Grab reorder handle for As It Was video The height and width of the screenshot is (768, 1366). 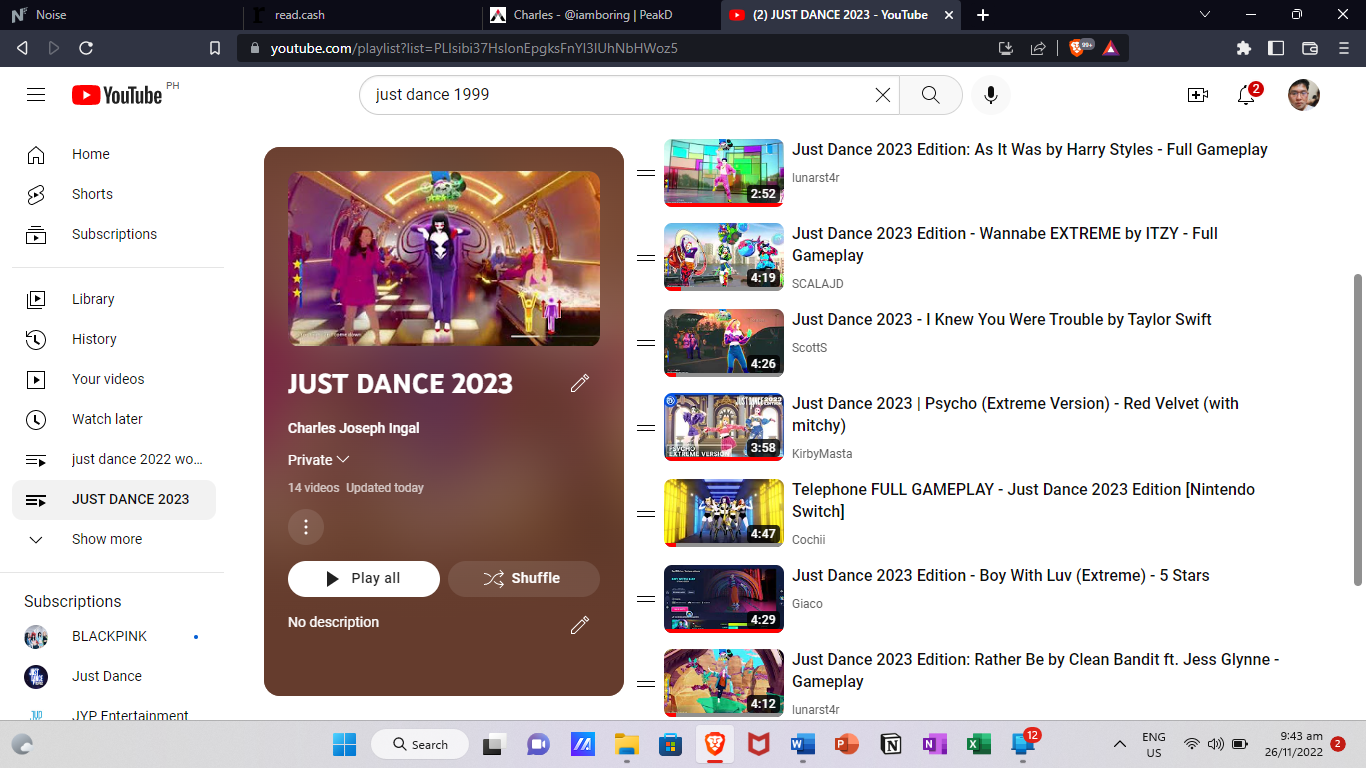(x=646, y=173)
